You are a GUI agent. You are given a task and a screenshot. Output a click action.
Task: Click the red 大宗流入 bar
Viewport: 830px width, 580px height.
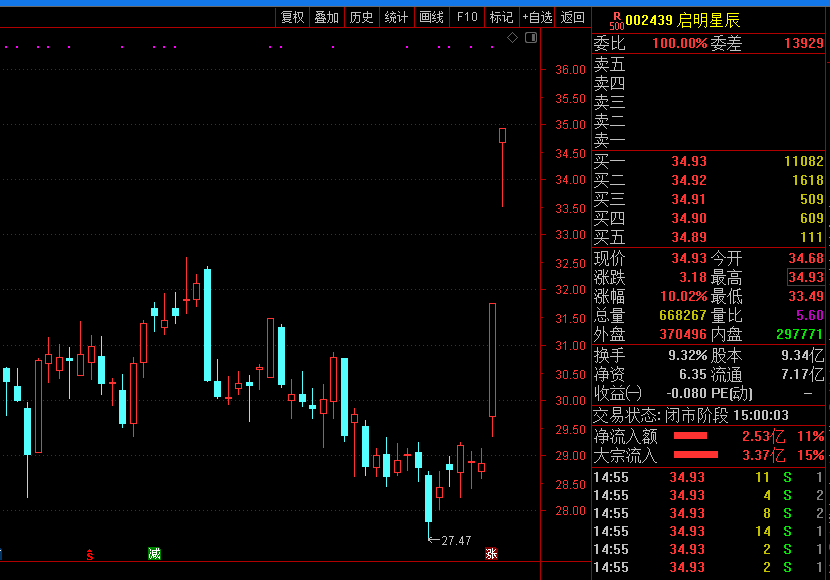coord(696,455)
